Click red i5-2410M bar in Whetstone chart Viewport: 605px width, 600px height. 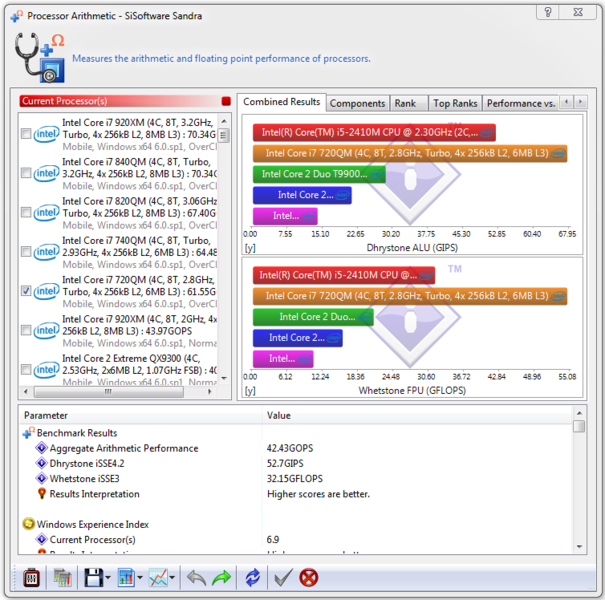coord(344,275)
